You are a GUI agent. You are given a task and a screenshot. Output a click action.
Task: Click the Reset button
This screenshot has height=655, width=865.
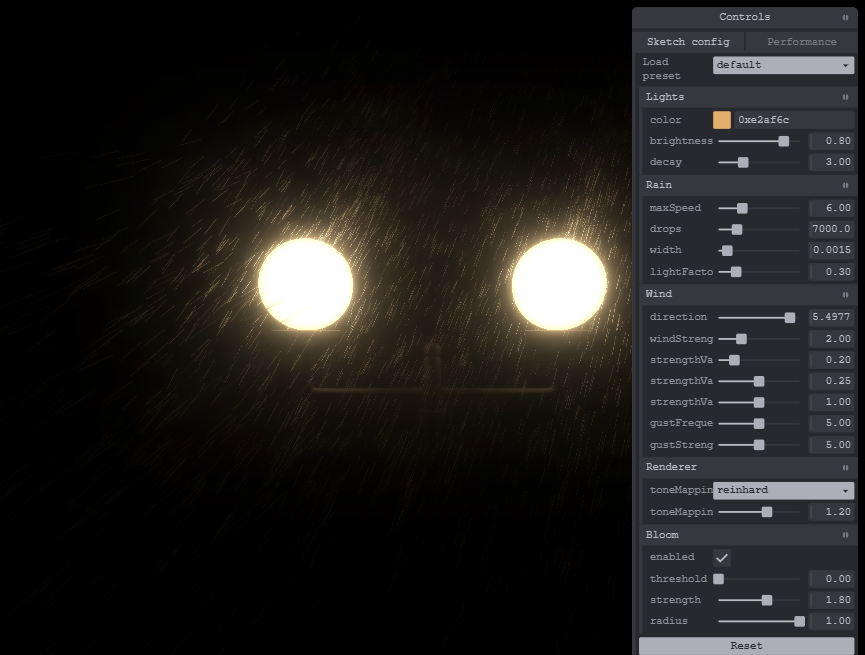(746, 646)
